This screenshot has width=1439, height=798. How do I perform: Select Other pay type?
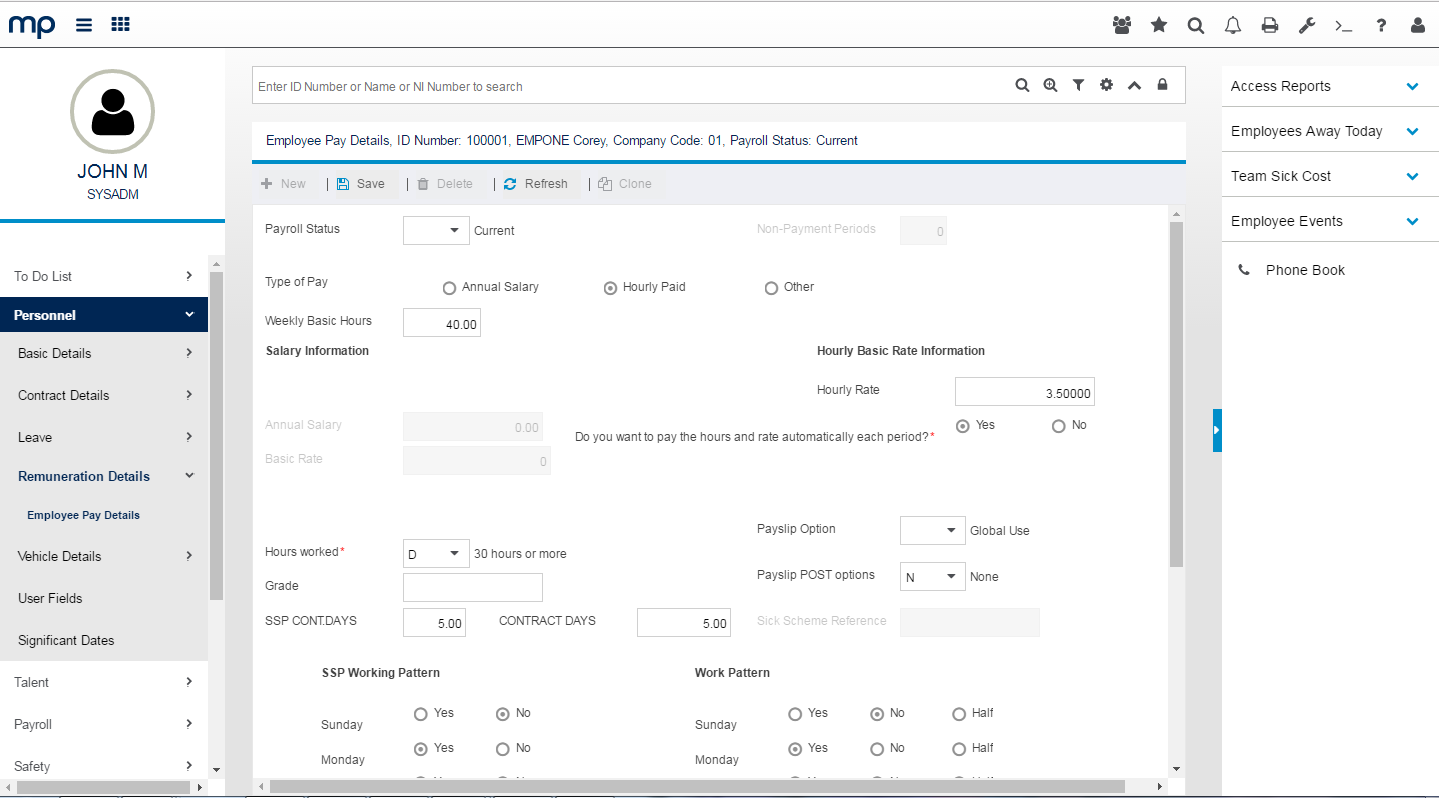771,288
